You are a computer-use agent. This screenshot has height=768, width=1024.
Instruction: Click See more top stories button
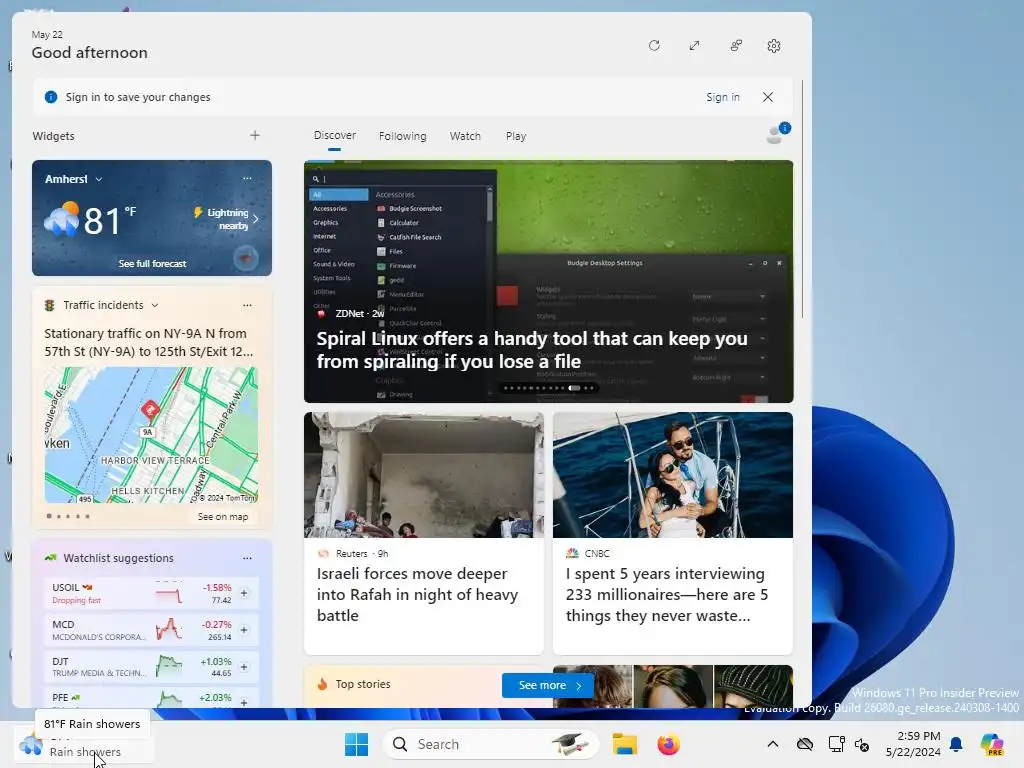547,685
